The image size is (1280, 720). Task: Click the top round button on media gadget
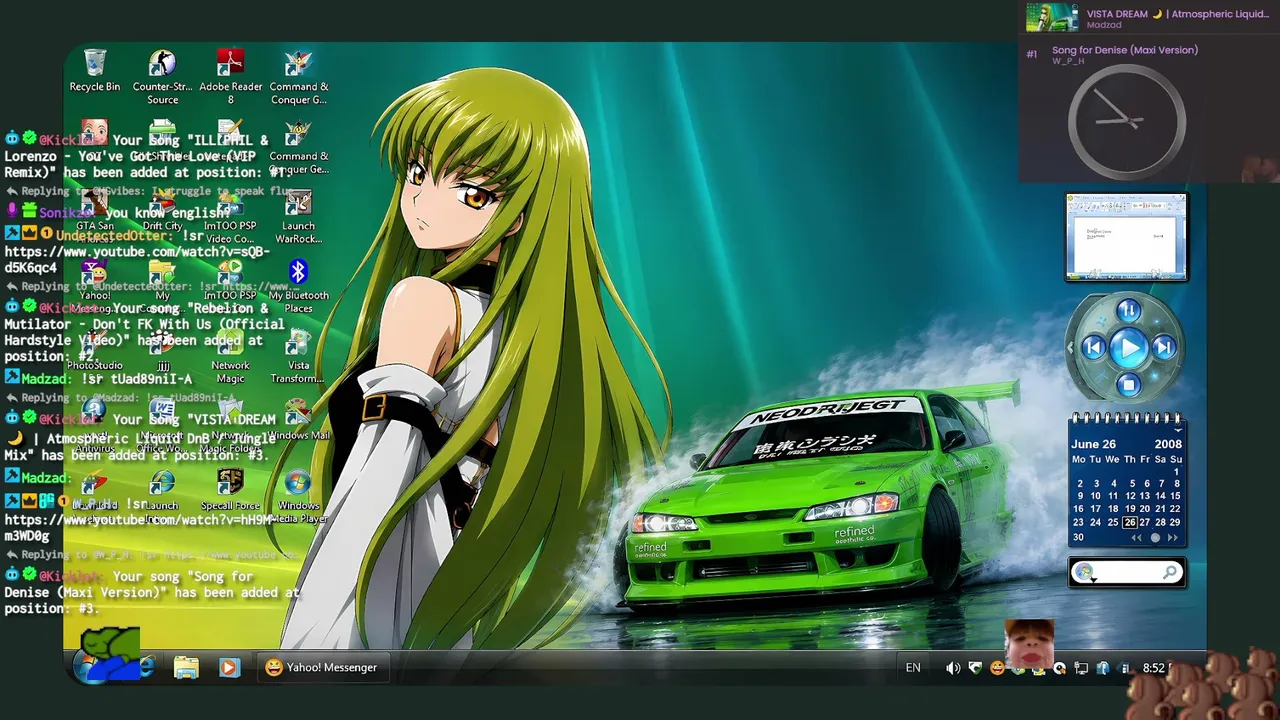(1129, 310)
